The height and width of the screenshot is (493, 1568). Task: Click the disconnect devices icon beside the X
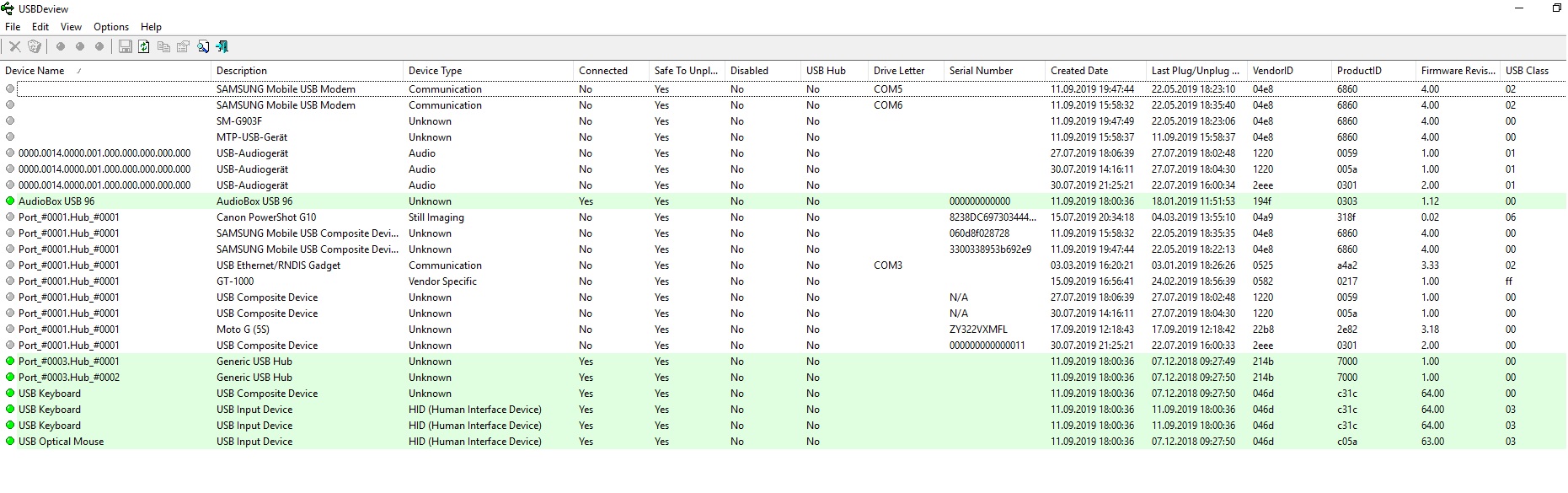pos(35,47)
